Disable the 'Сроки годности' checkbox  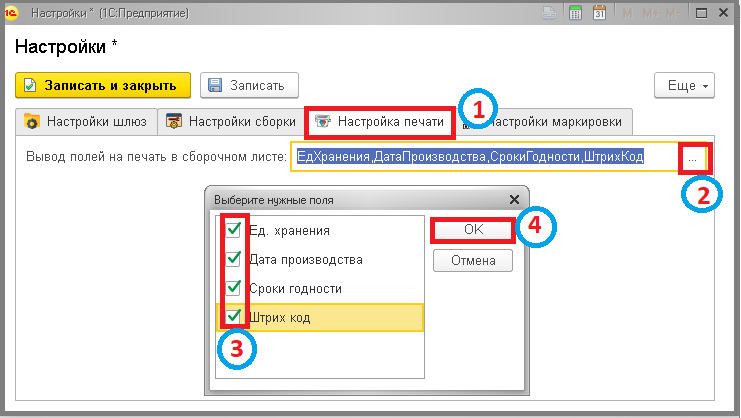pyautogui.click(x=232, y=288)
